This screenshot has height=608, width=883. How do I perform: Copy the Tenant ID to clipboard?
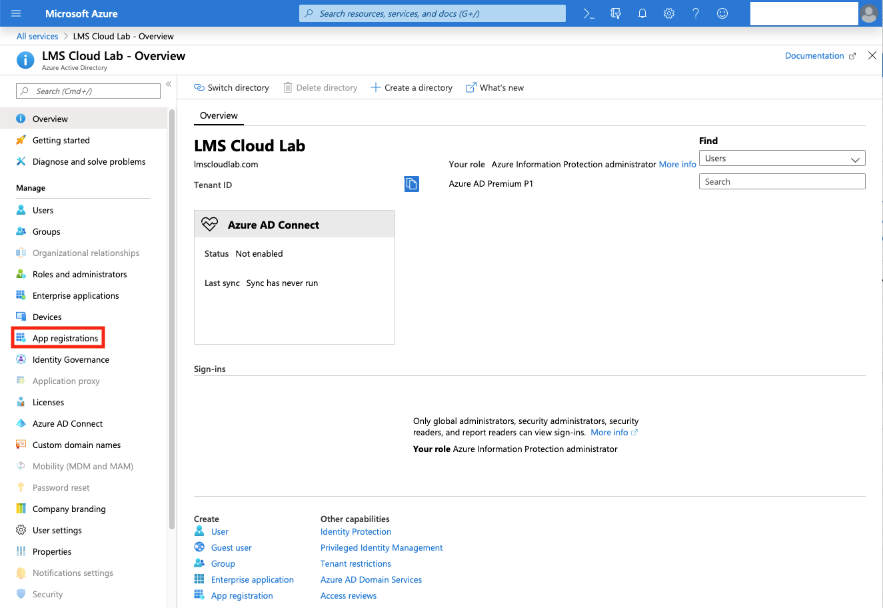coord(412,184)
